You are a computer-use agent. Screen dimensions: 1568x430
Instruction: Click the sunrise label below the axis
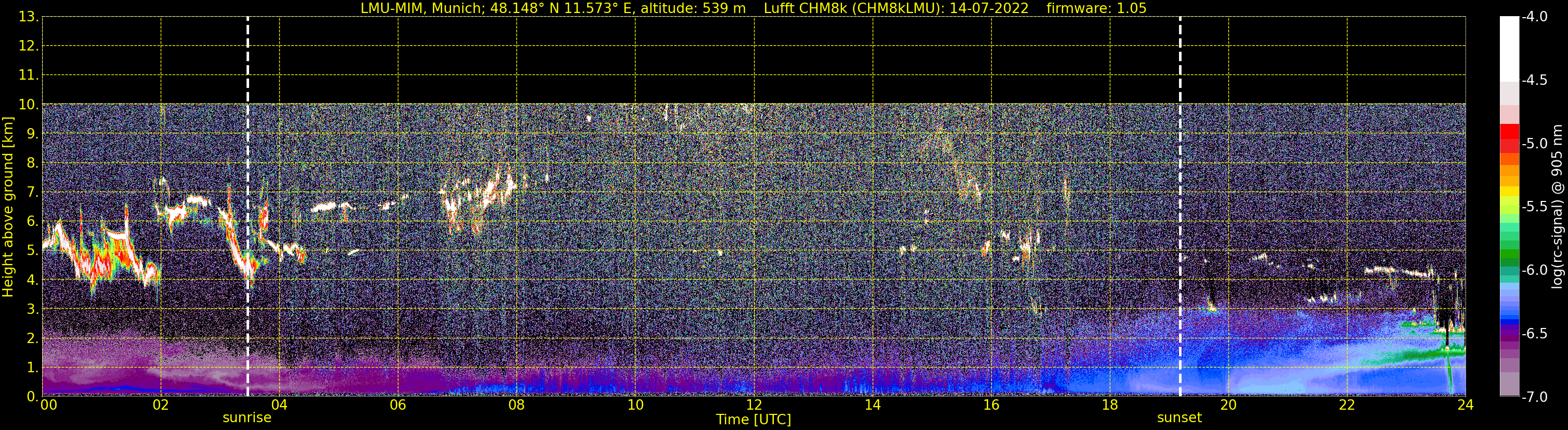pos(247,418)
